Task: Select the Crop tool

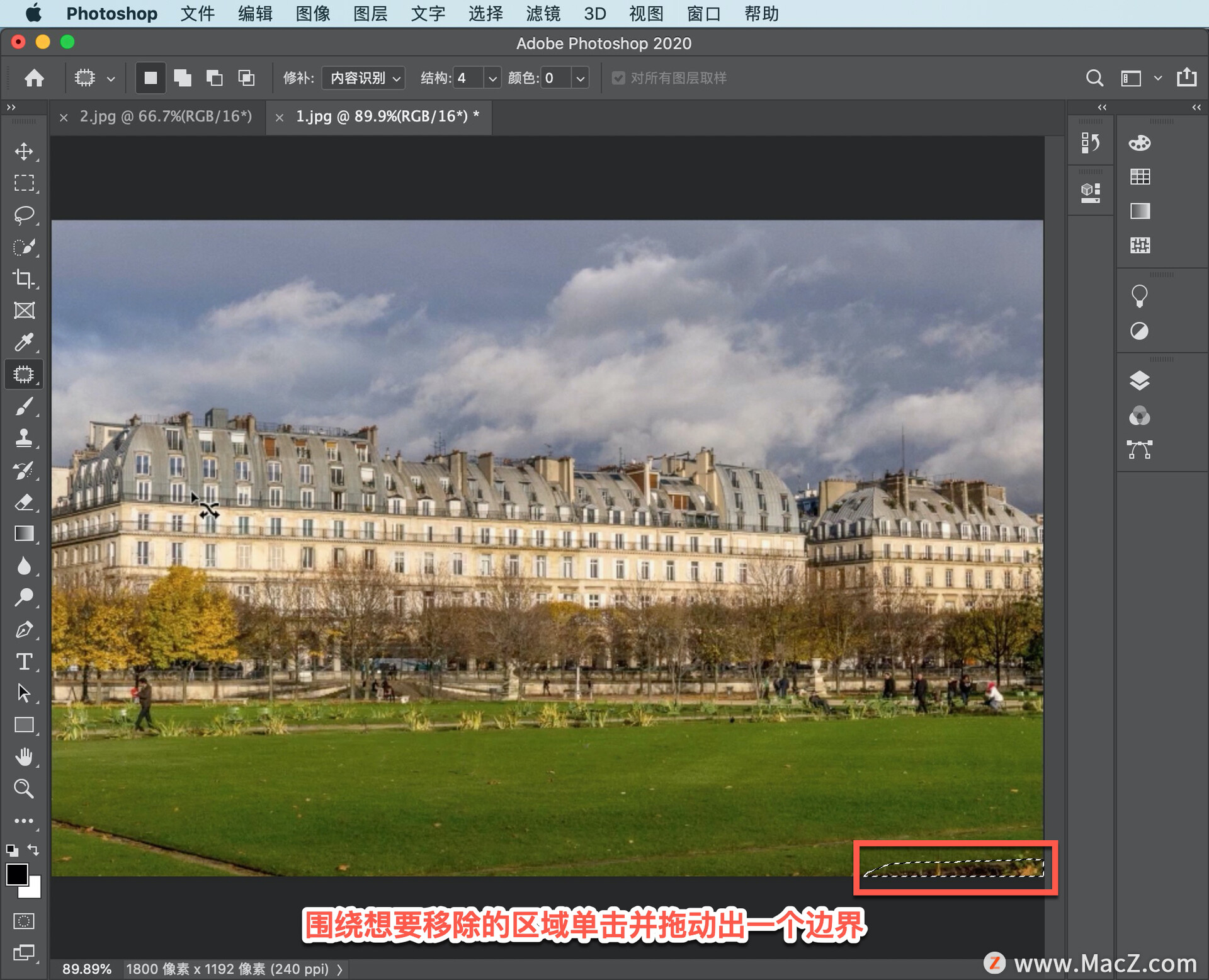Action: click(x=24, y=278)
